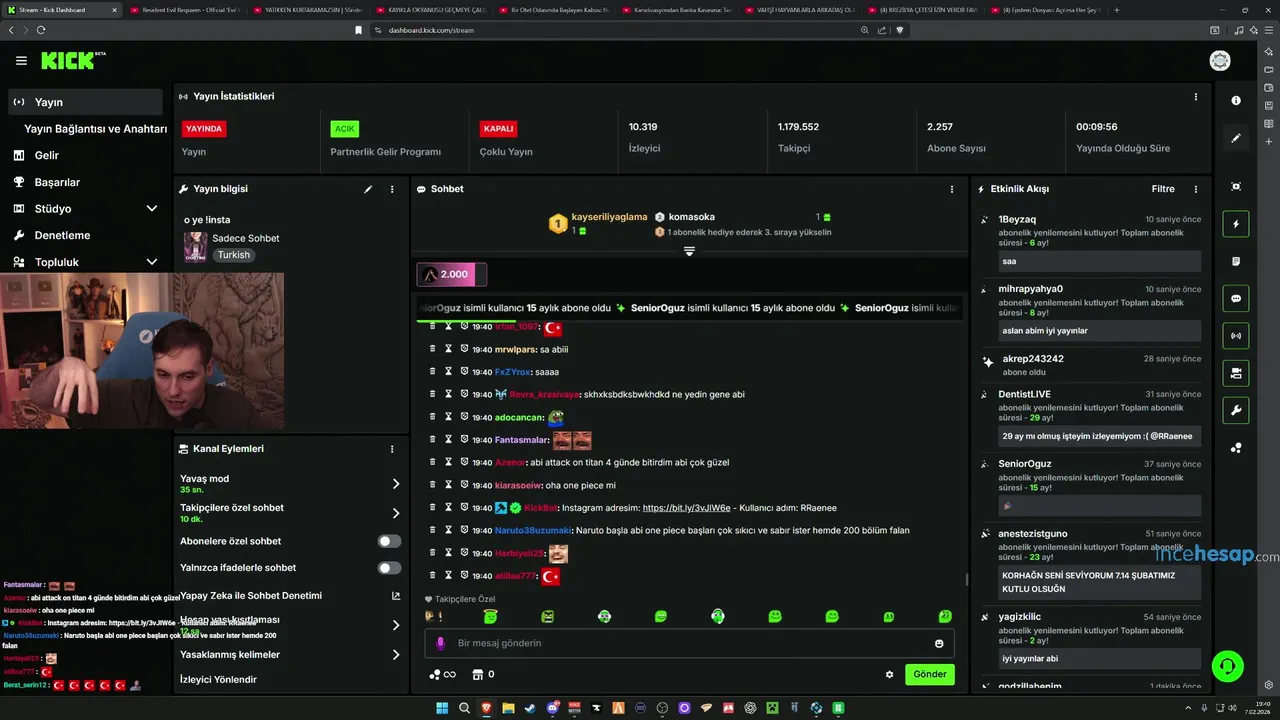Open the user profile avatar in the top right

1220,61
